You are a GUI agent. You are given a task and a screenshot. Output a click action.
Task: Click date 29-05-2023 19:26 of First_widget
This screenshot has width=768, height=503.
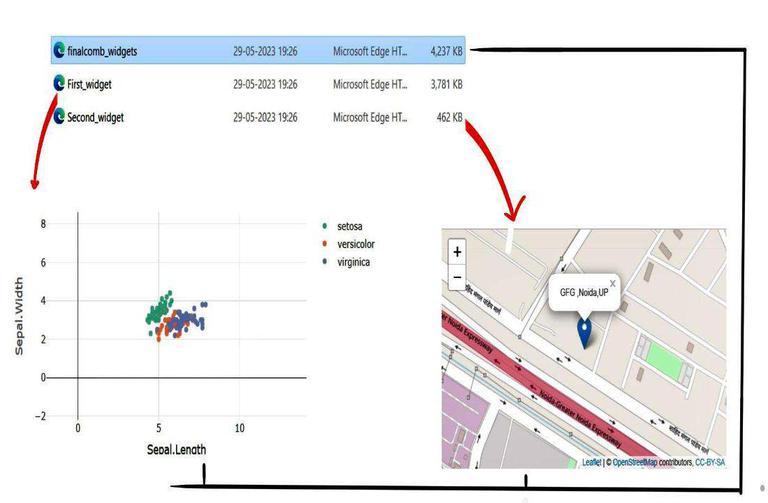coord(265,84)
